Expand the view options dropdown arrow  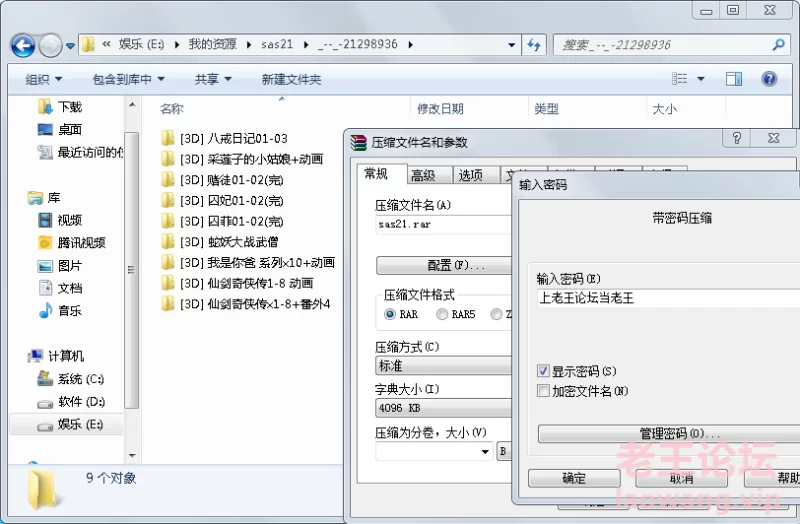[x=701, y=79]
